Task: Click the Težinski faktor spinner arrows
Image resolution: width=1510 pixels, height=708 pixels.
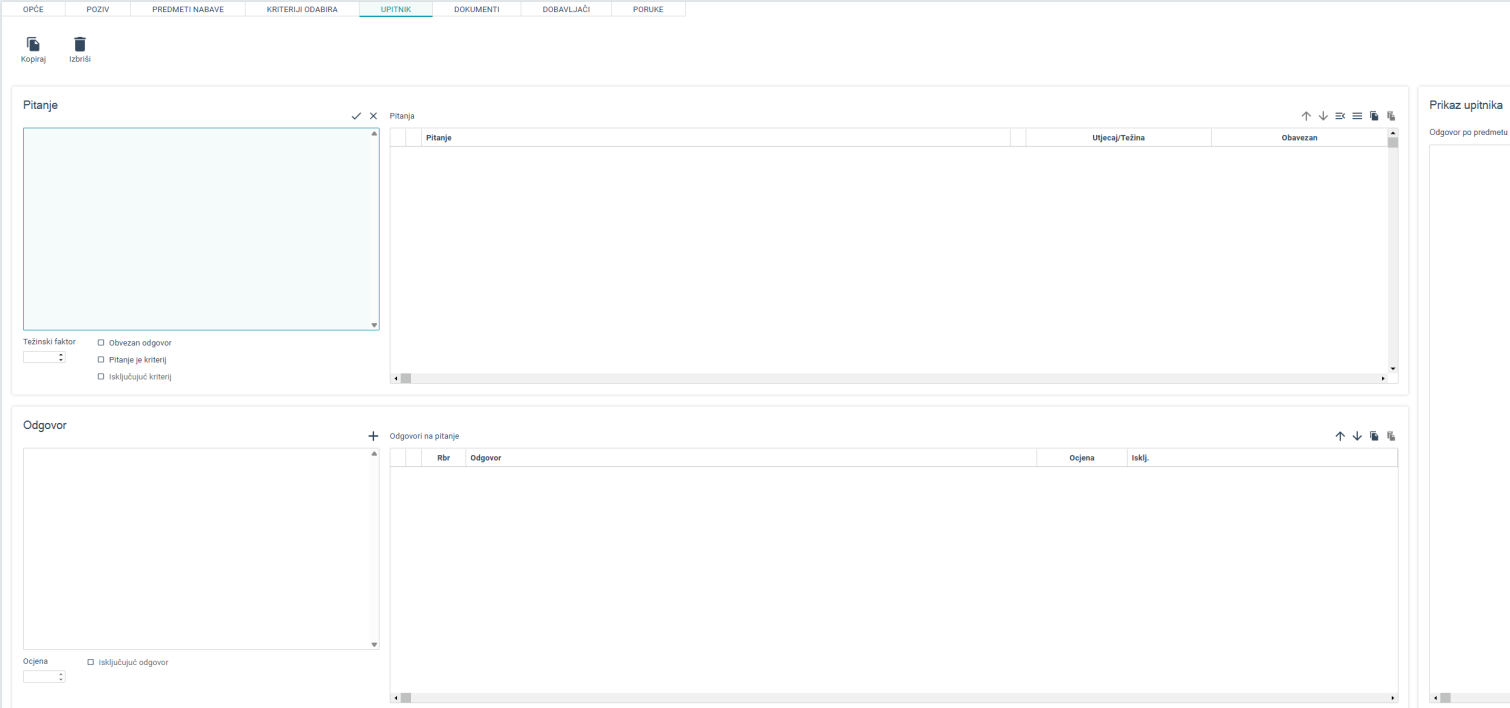Action: [x=61, y=357]
